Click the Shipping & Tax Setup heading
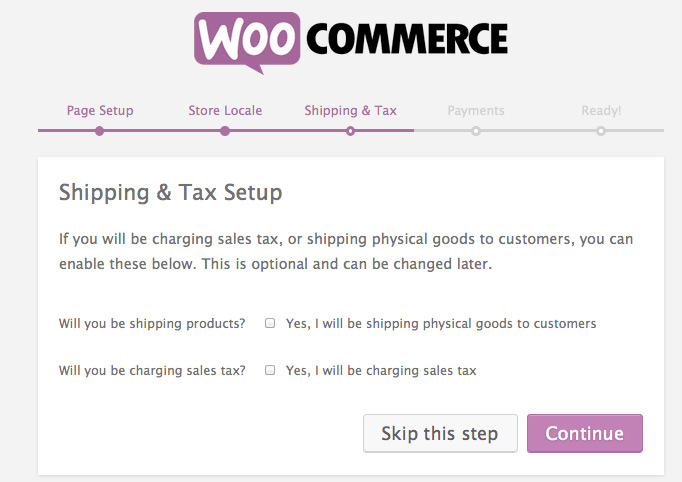682x482 pixels. pos(170,192)
